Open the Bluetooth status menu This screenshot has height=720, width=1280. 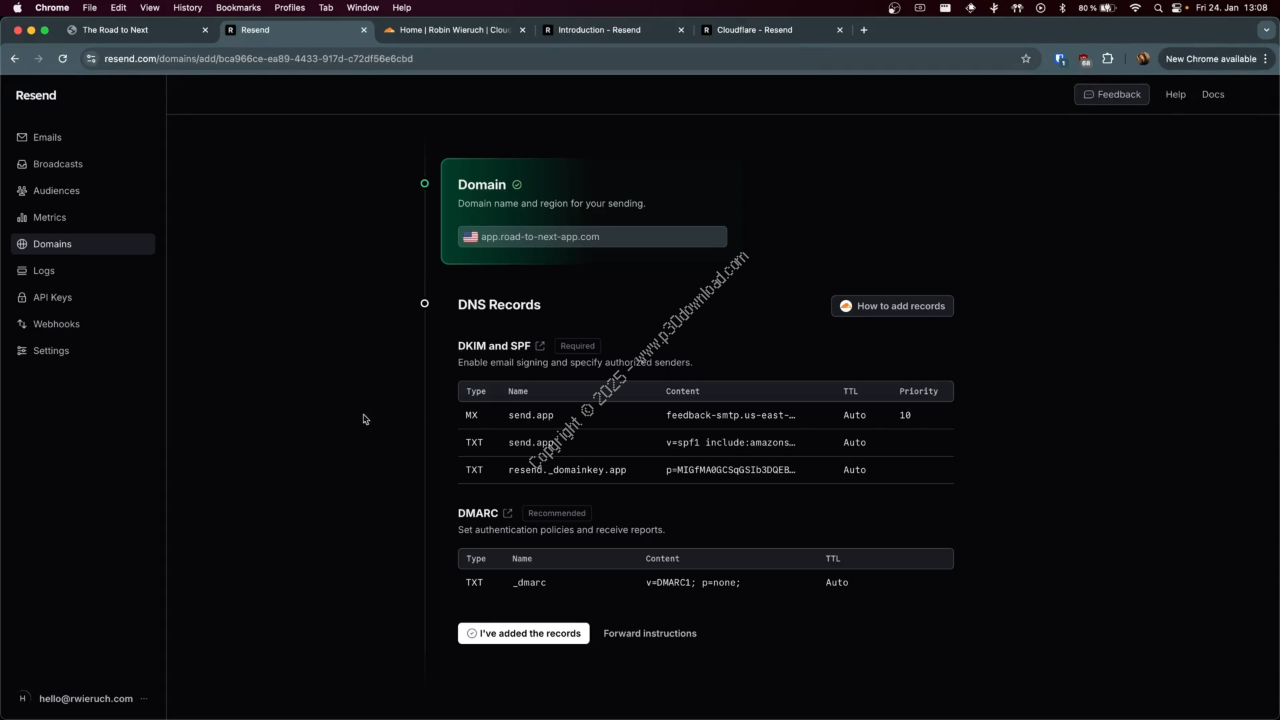pos(1062,7)
